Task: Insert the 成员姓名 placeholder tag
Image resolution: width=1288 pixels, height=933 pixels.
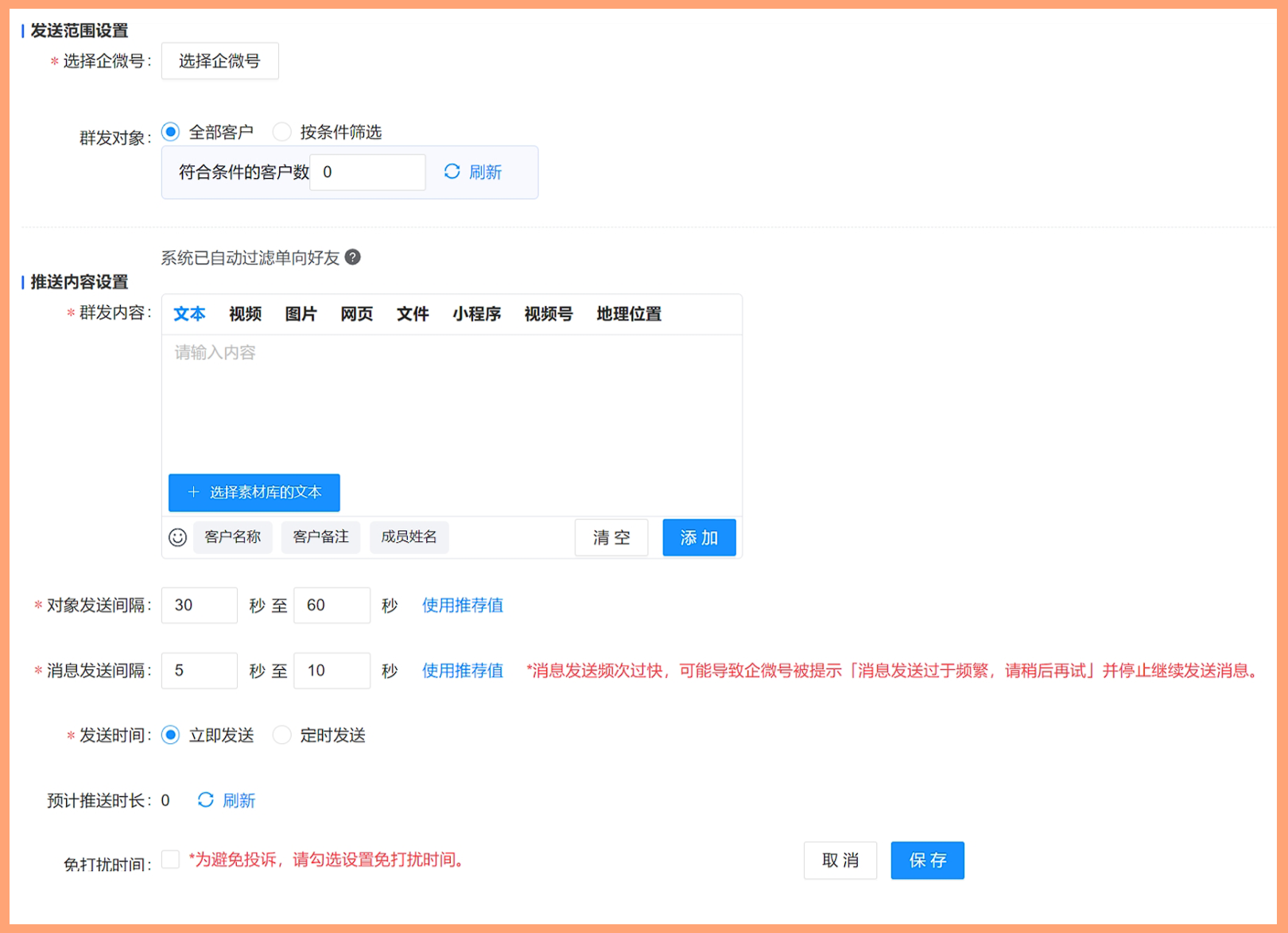Action: click(x=409, y=537)
